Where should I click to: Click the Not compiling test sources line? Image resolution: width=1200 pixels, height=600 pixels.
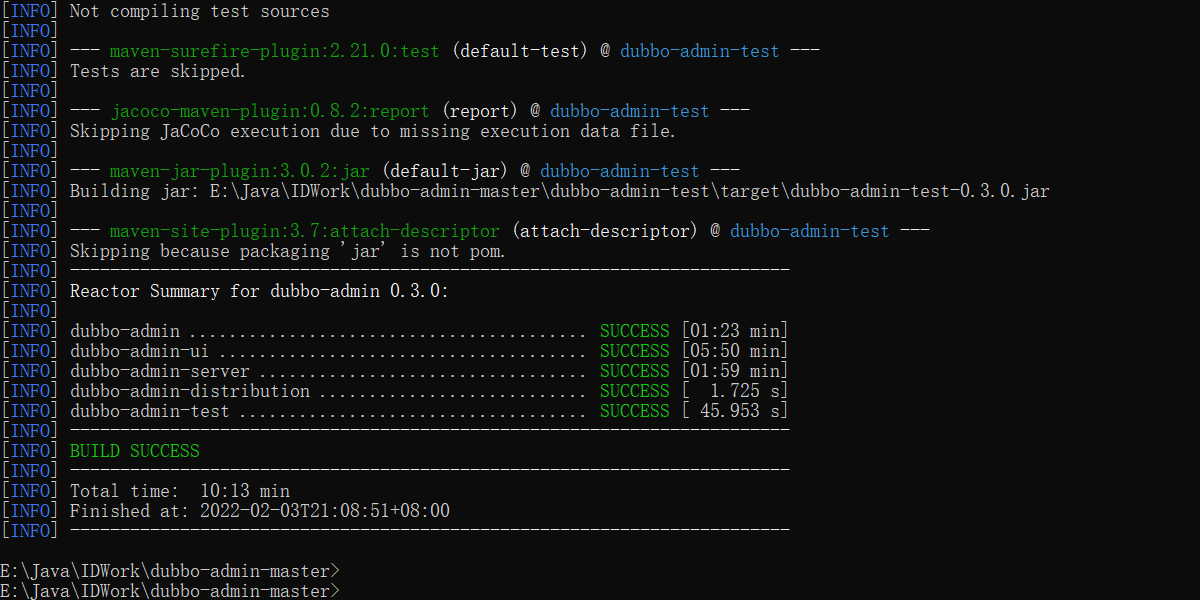click(199, 12)
